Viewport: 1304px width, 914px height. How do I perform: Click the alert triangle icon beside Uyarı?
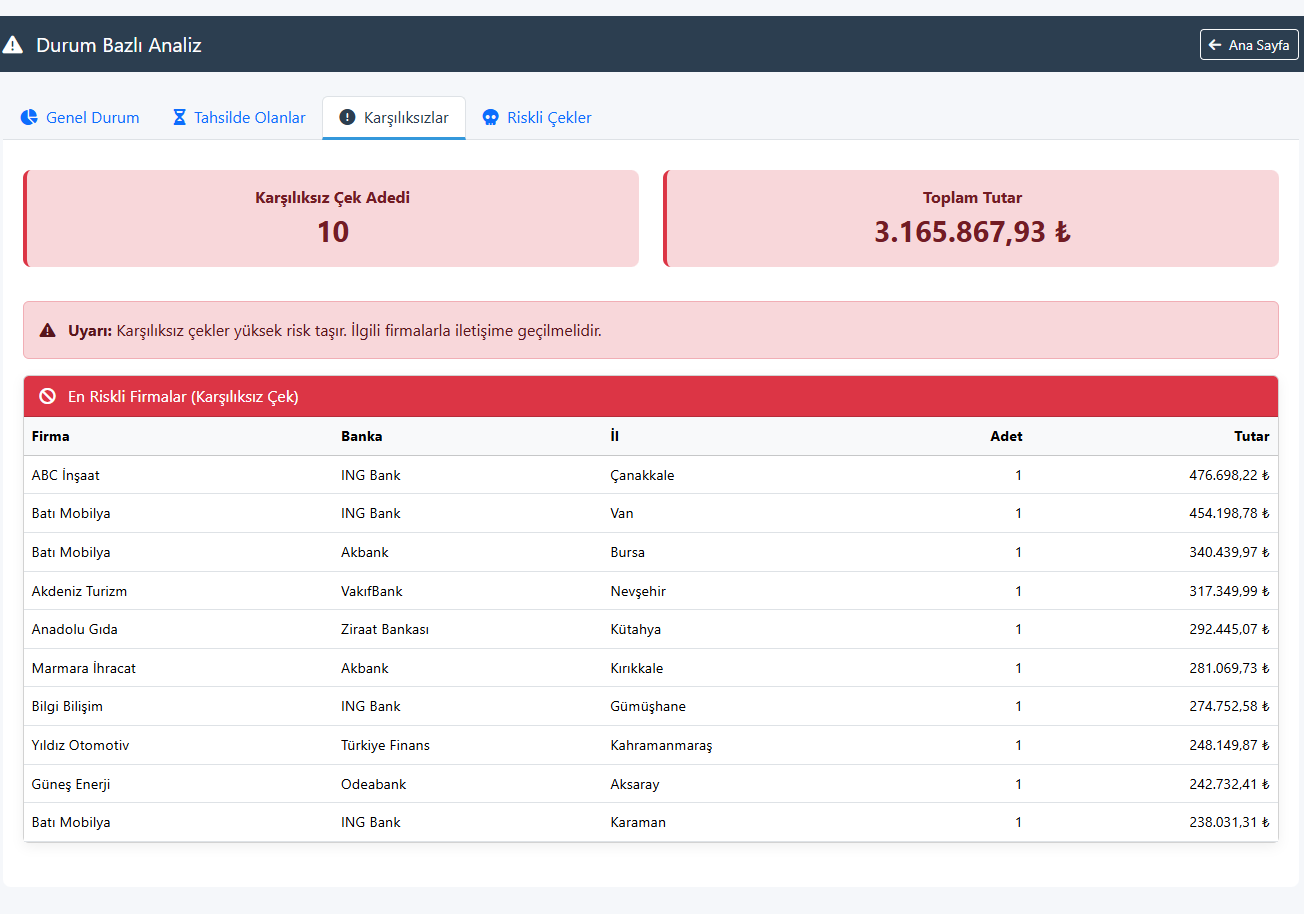[x=47, y=330]
